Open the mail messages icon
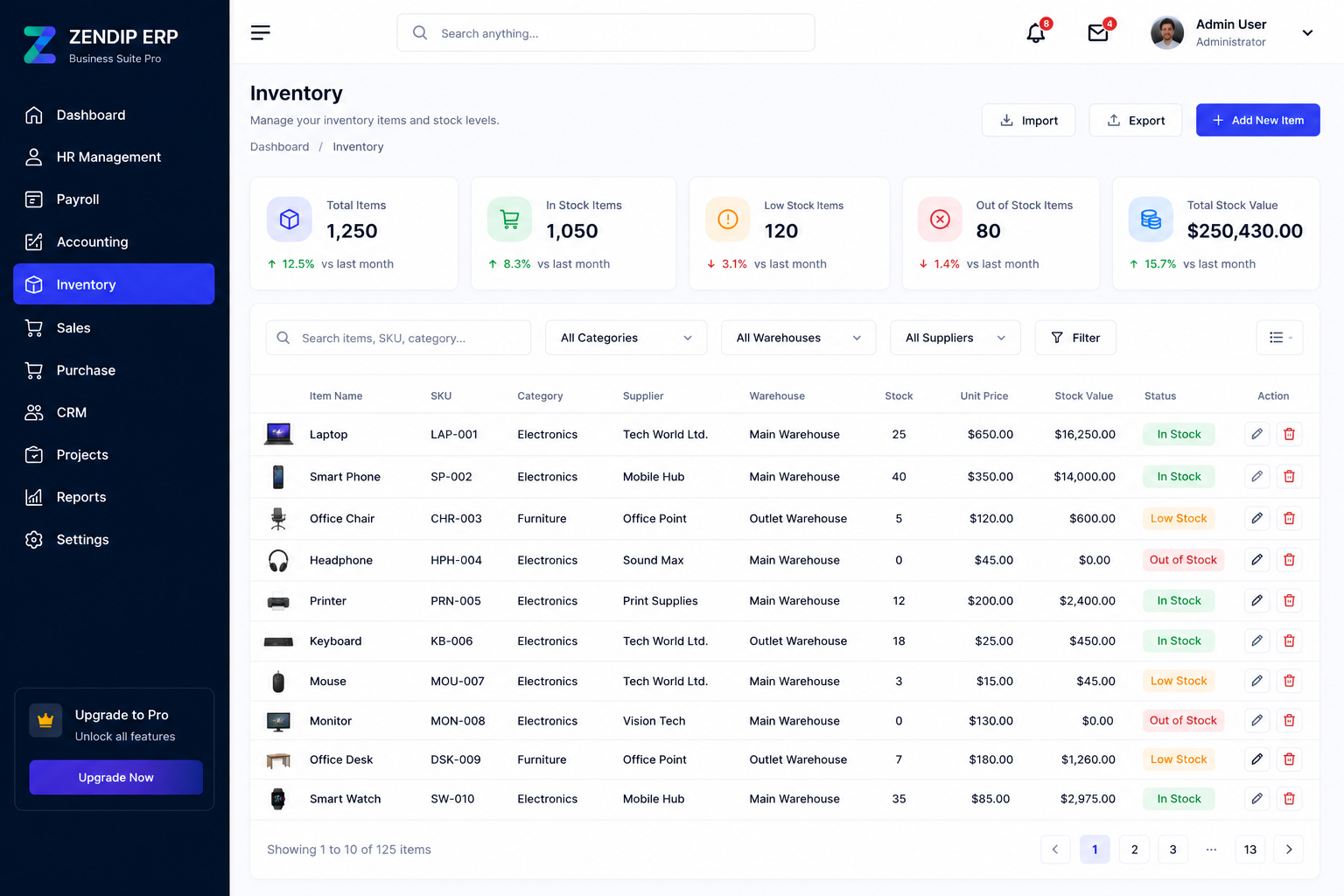Viewport: 1344px width, 896px height. coord(1098,33)
